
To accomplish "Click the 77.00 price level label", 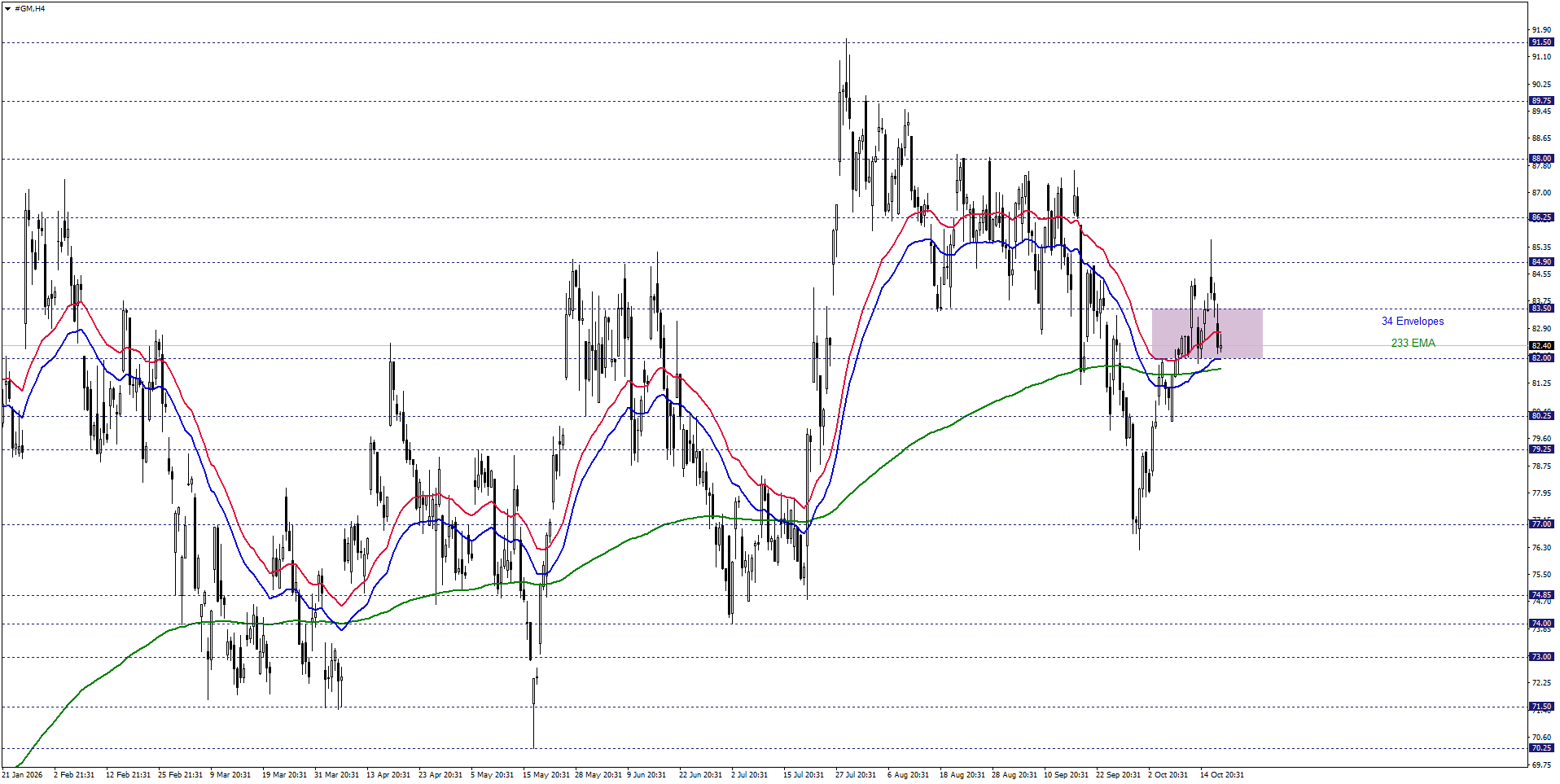I will (x=1541, y=524).
